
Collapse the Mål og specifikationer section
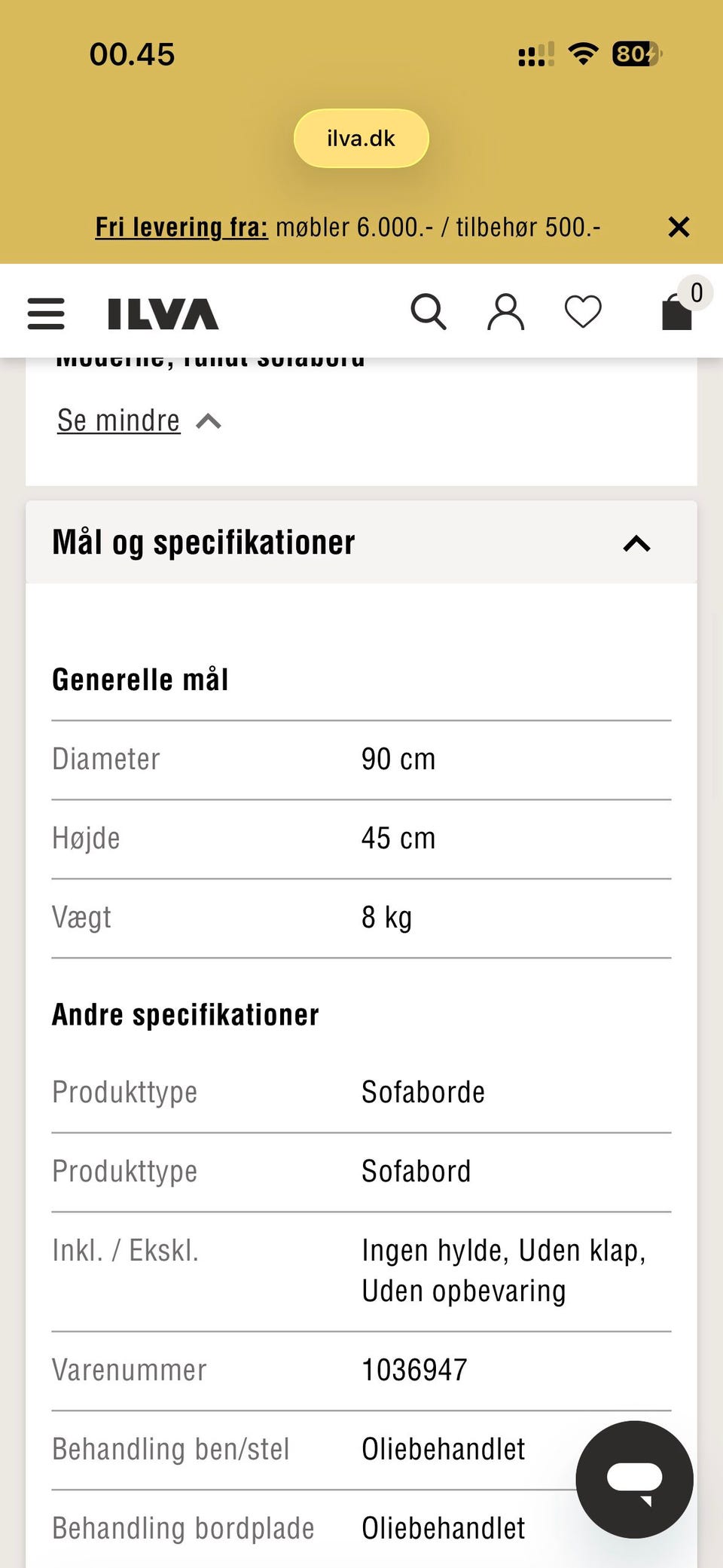(636, 543)
